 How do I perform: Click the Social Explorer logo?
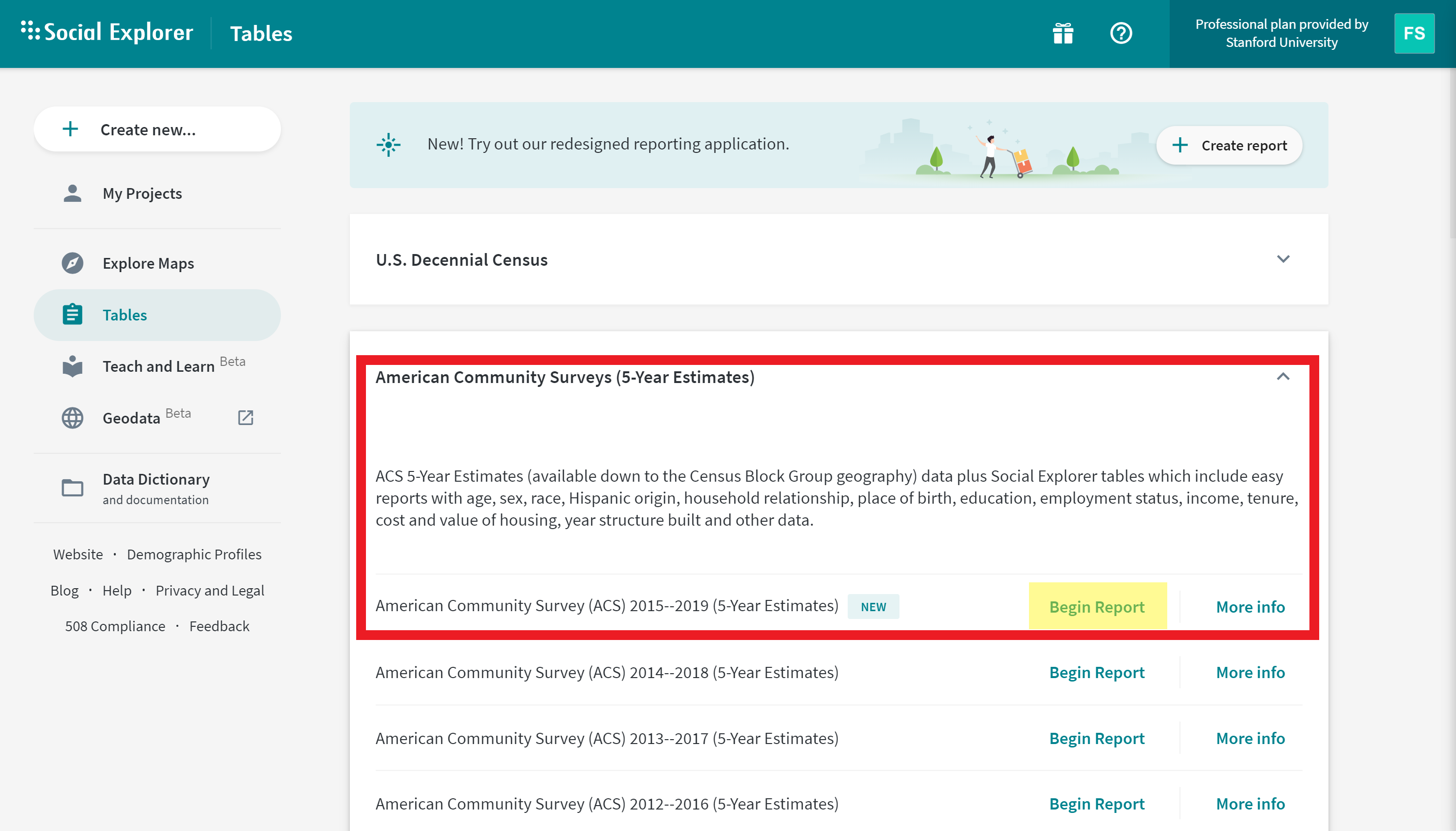coord(107,33)
